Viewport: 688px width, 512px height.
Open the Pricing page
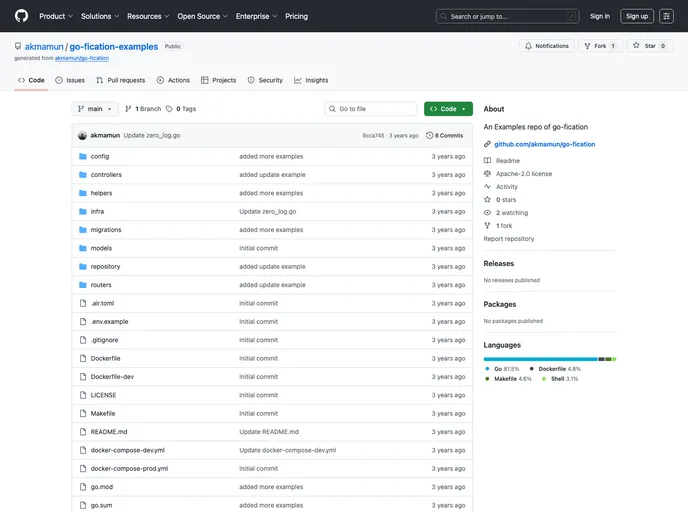pyautogui.click(x=296, y=16)
